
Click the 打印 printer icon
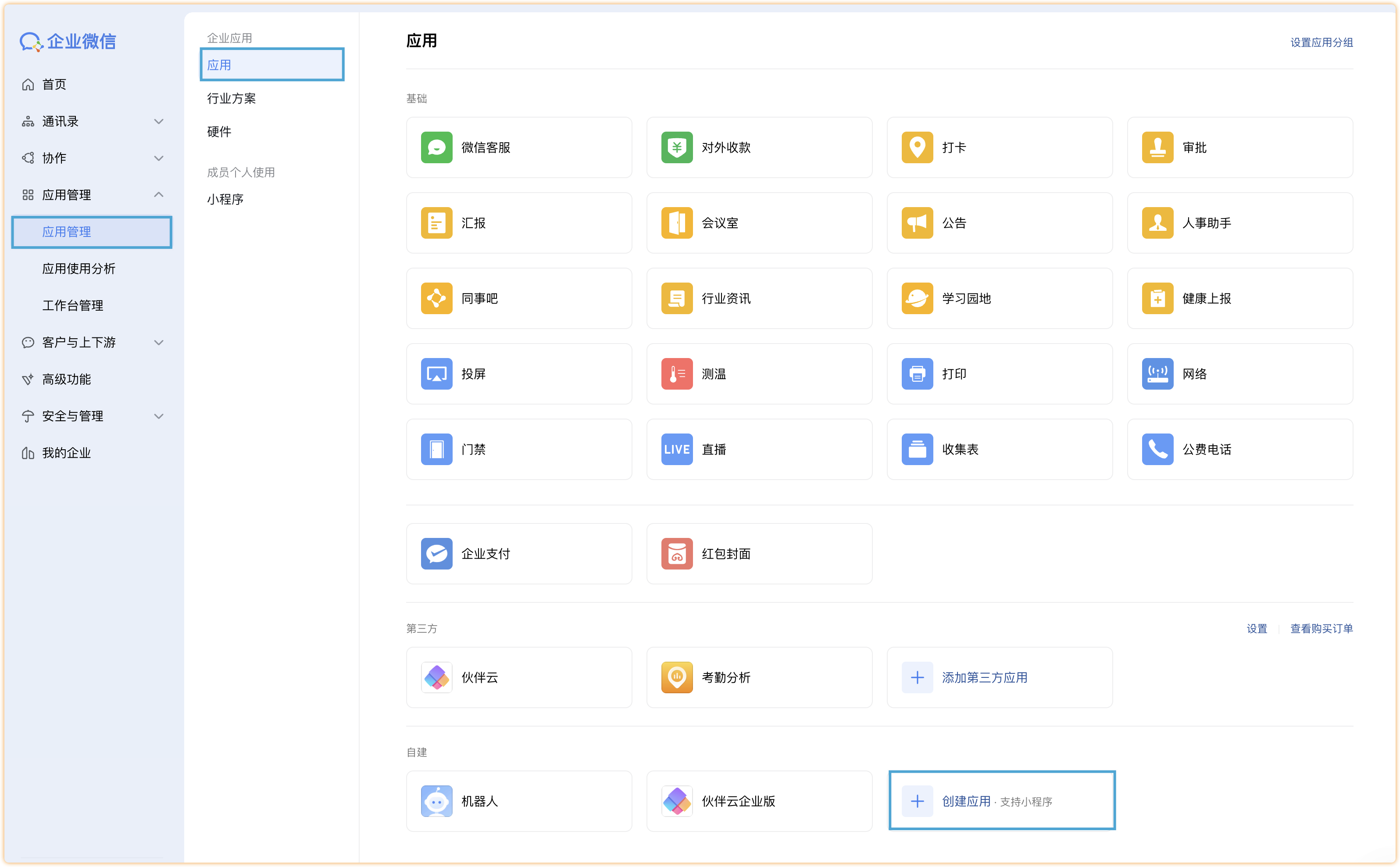tap(917, 374)
